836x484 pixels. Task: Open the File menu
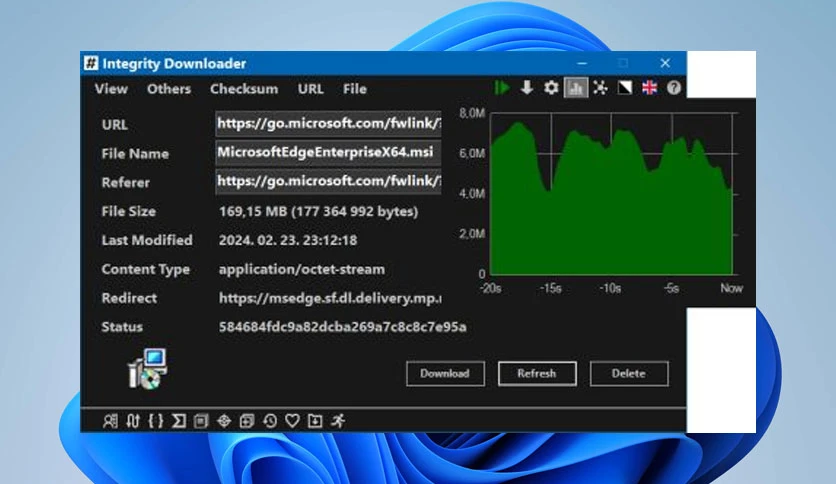pos(355,89)
